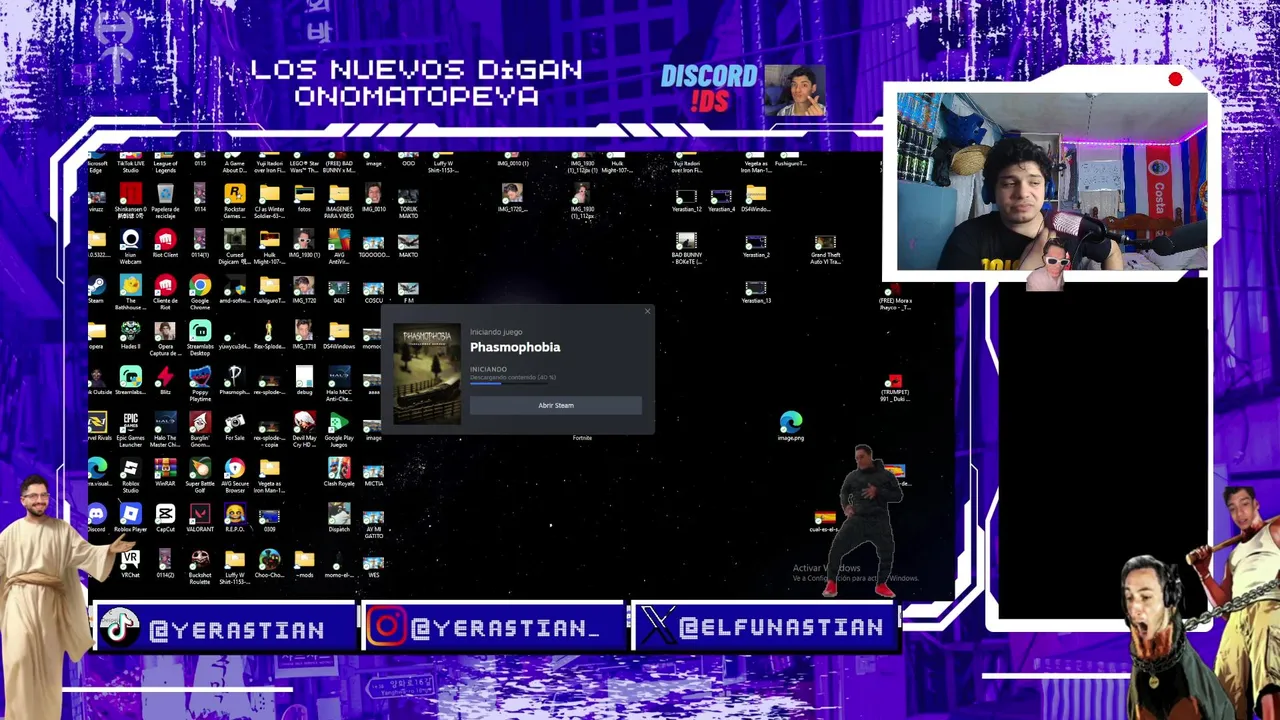Click the Phasmophobia cover art thumbnail

pyautogui.click(x=427, y=373)
